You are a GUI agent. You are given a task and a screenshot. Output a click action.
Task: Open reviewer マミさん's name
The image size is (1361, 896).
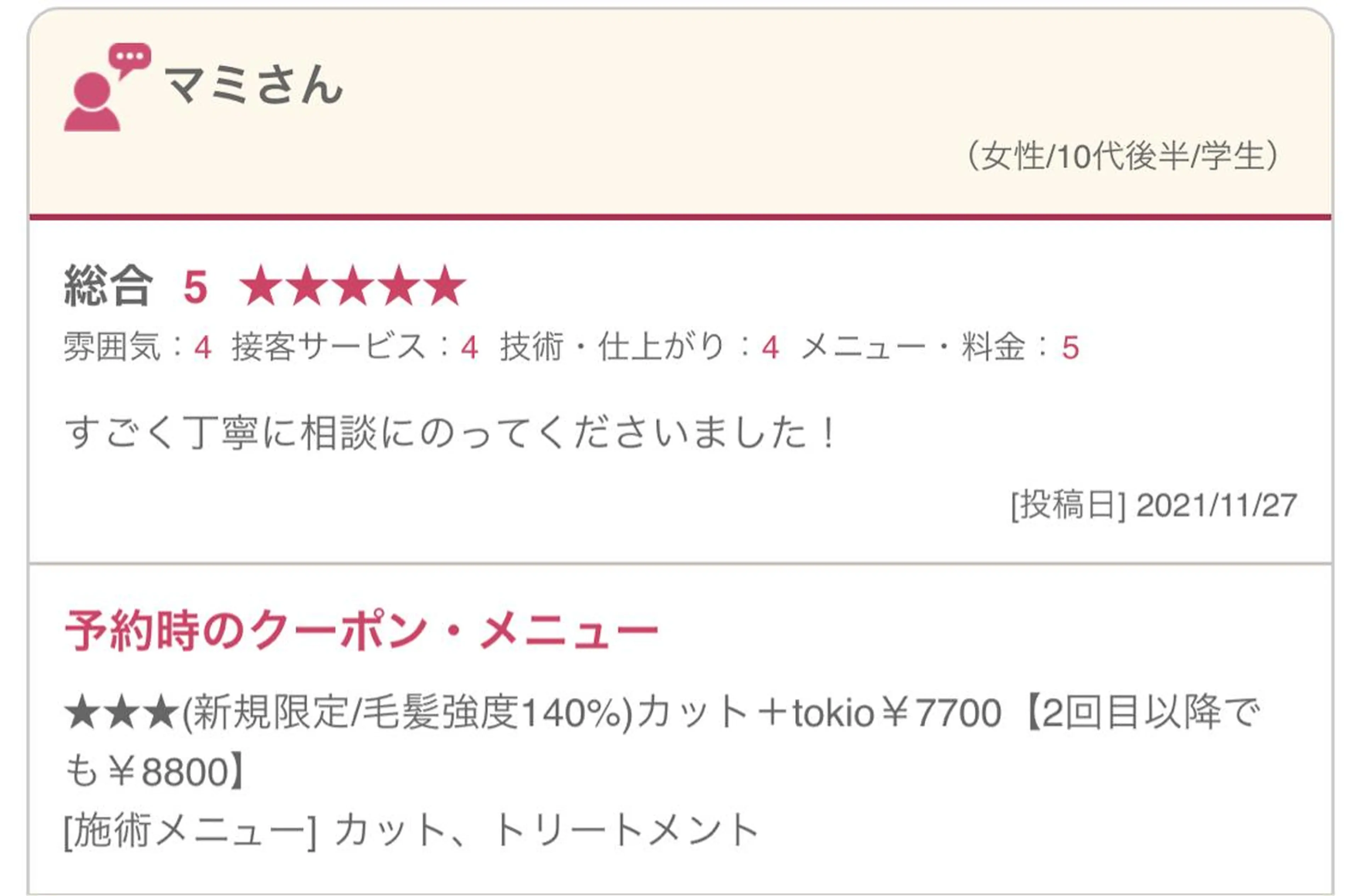254,86
